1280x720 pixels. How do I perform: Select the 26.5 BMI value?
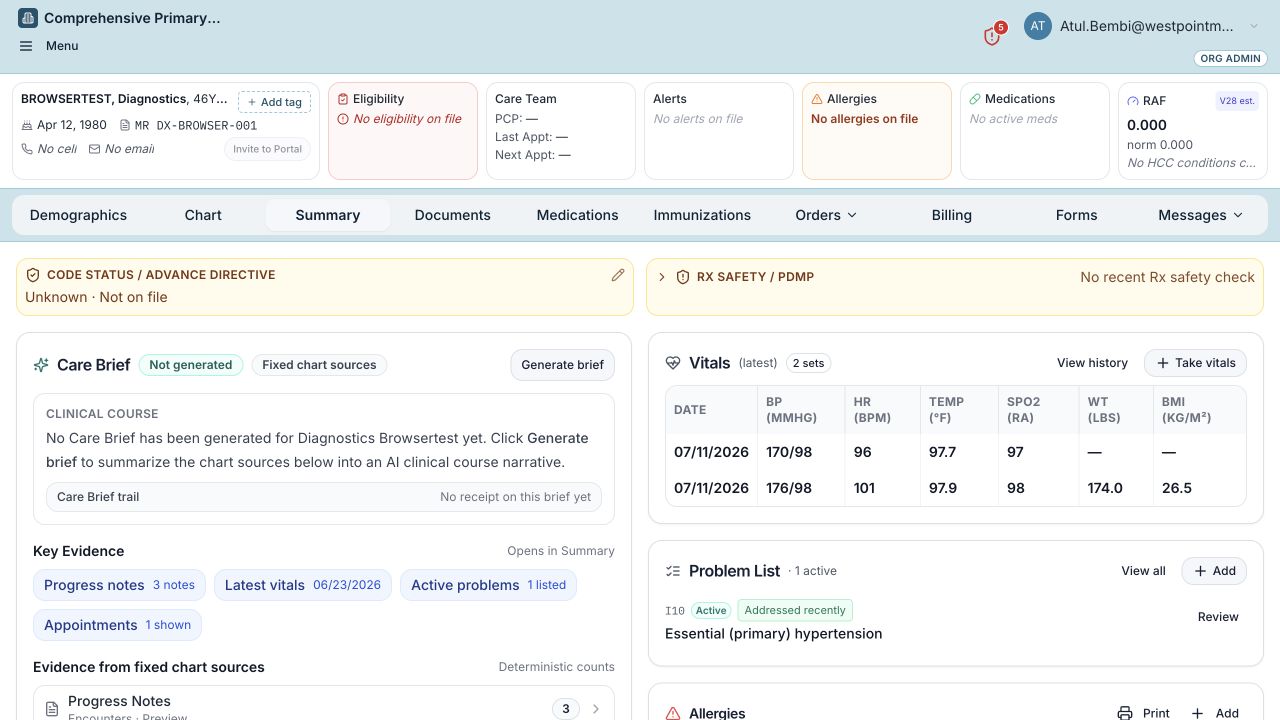[x=1177, y=488]
